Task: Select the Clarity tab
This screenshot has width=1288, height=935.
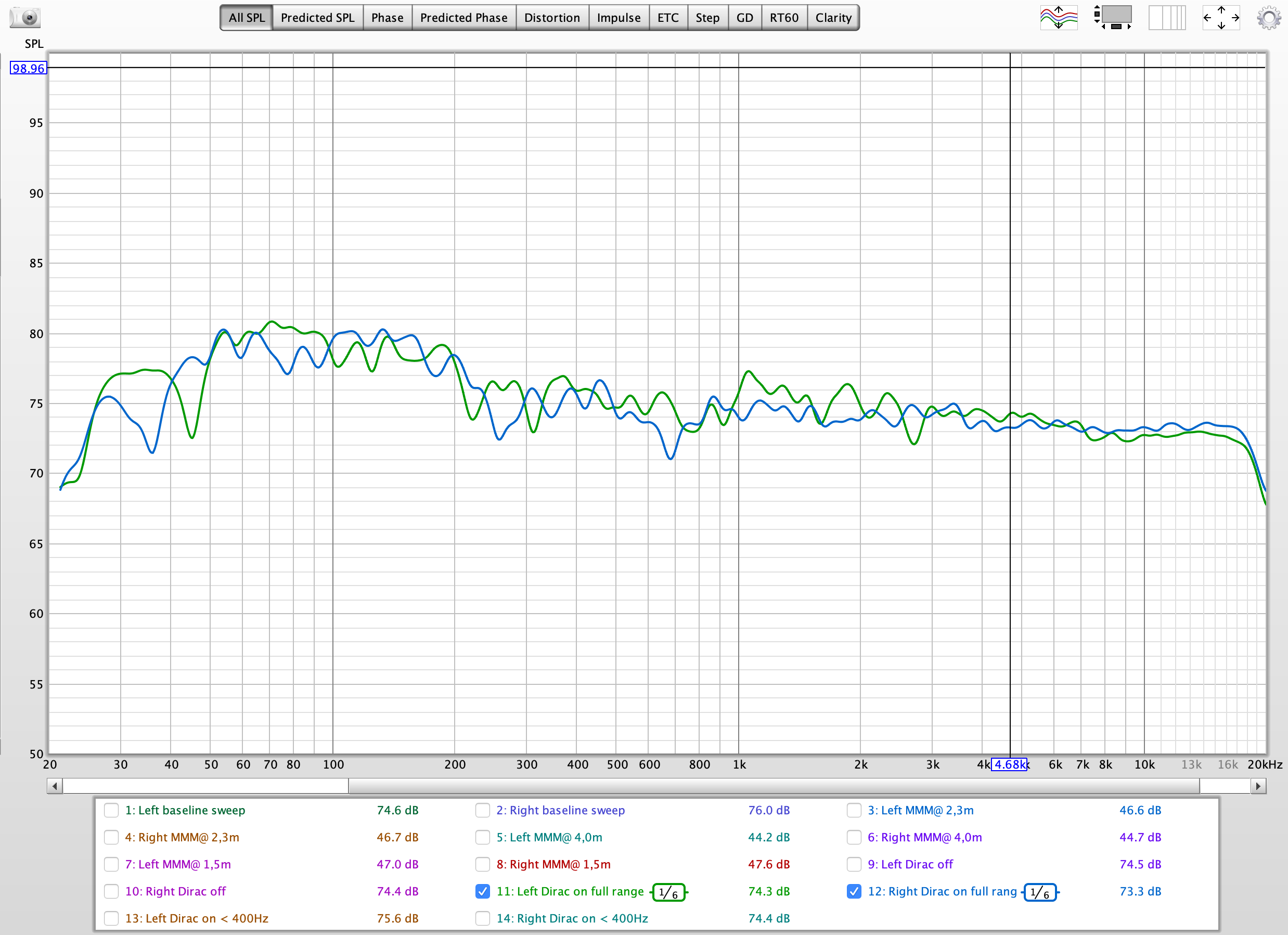Action: click(833, 18)
